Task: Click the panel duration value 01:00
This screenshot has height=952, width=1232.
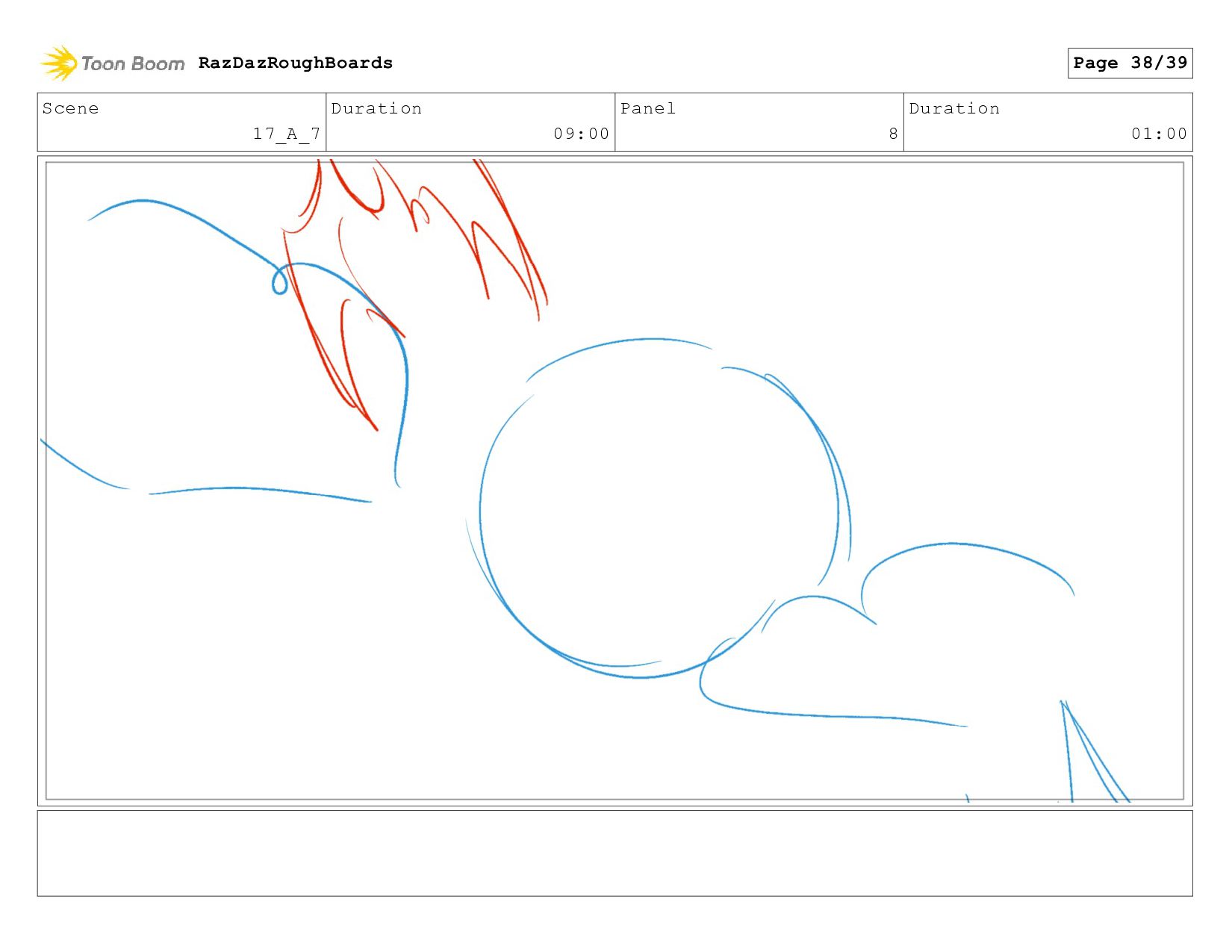Action: click(x=1159, y=134)
